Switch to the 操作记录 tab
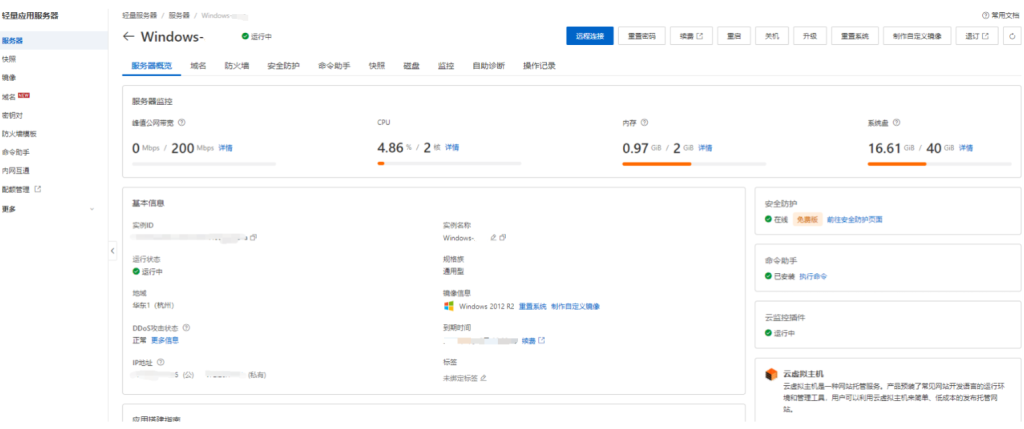The height and width of the screenshot is (429, 1024). (x=539, y=66)
